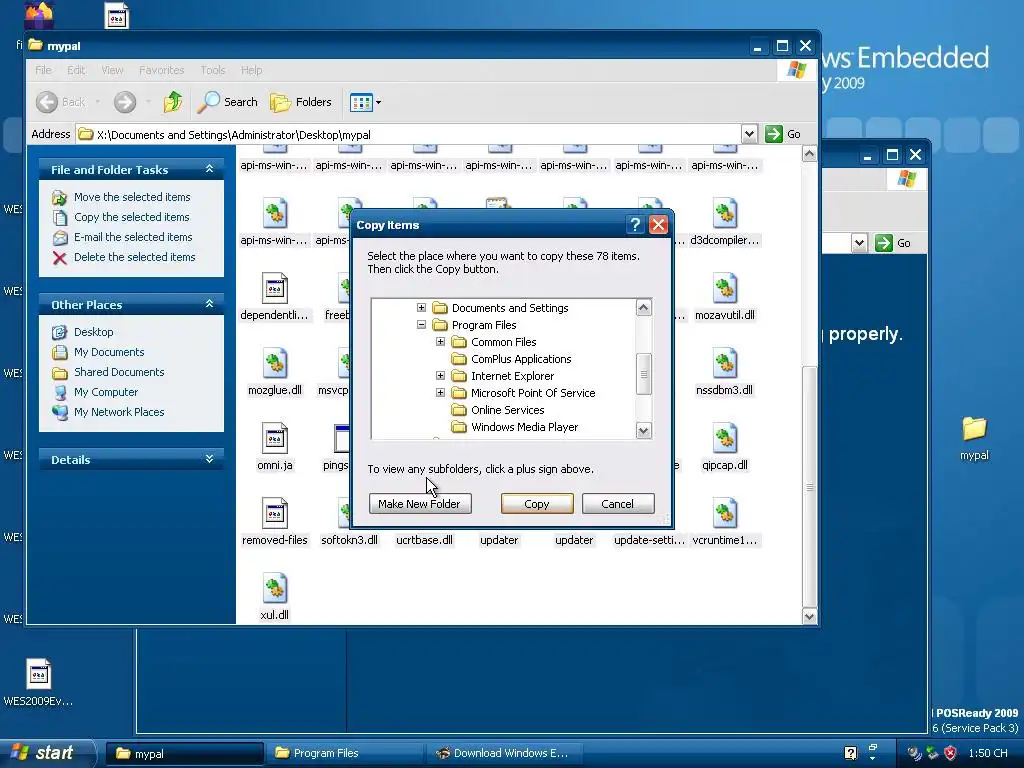Select the mozglue.dll file icon
The image size is (1024, 768).
click(x=274, y=363)
